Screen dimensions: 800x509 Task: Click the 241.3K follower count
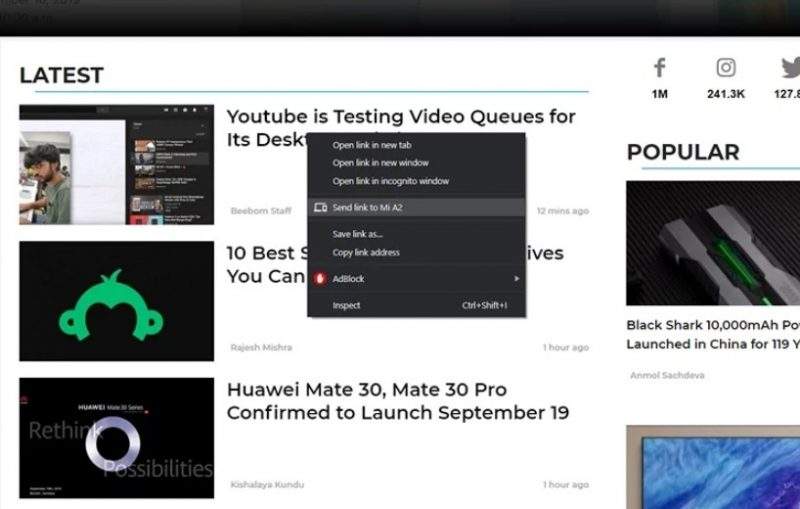726,94
